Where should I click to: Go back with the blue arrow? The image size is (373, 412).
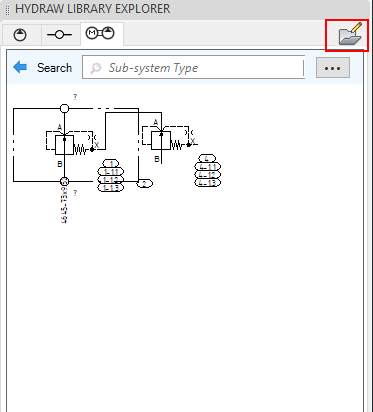20,67
